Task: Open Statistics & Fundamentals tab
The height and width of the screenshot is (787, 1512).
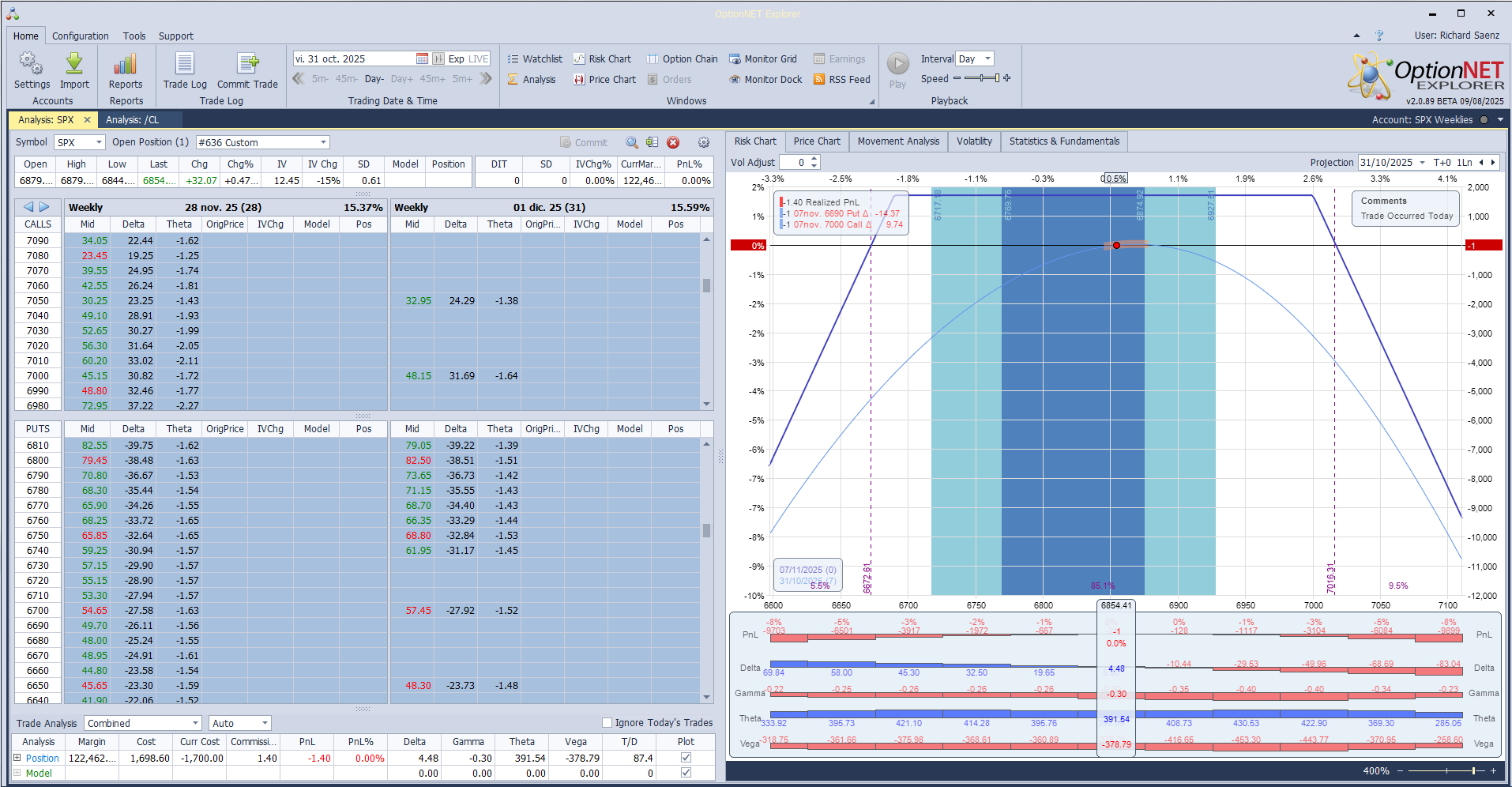Action: click(1064, 141)
